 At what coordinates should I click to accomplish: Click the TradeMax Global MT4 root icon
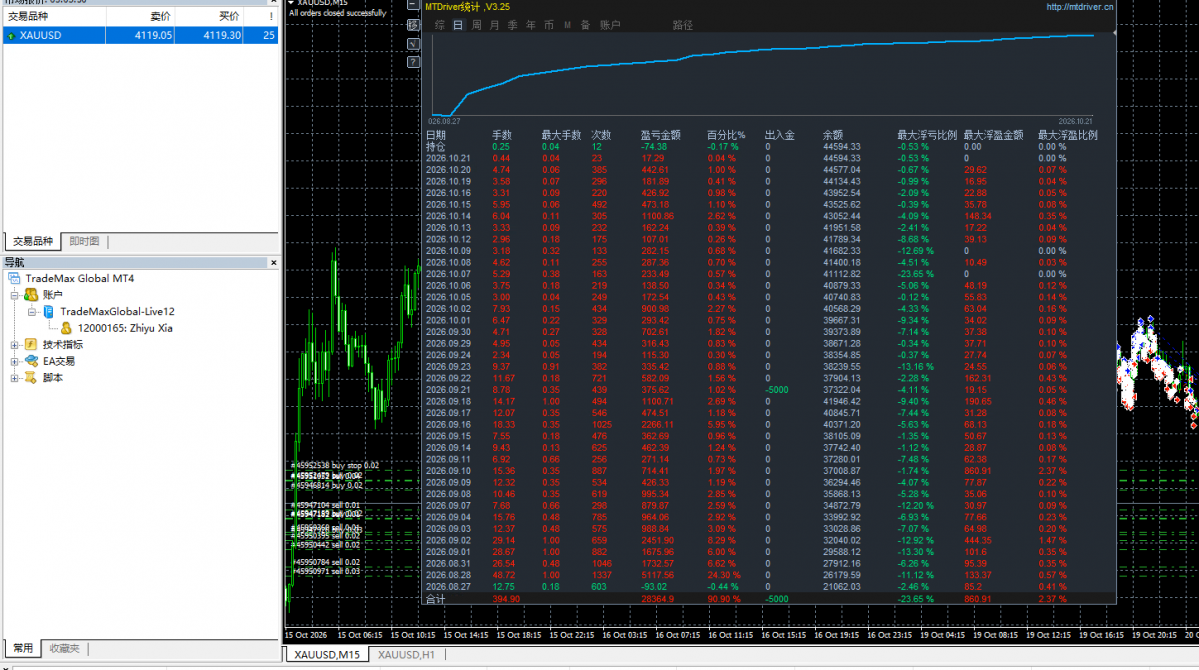tap(14, 278)
